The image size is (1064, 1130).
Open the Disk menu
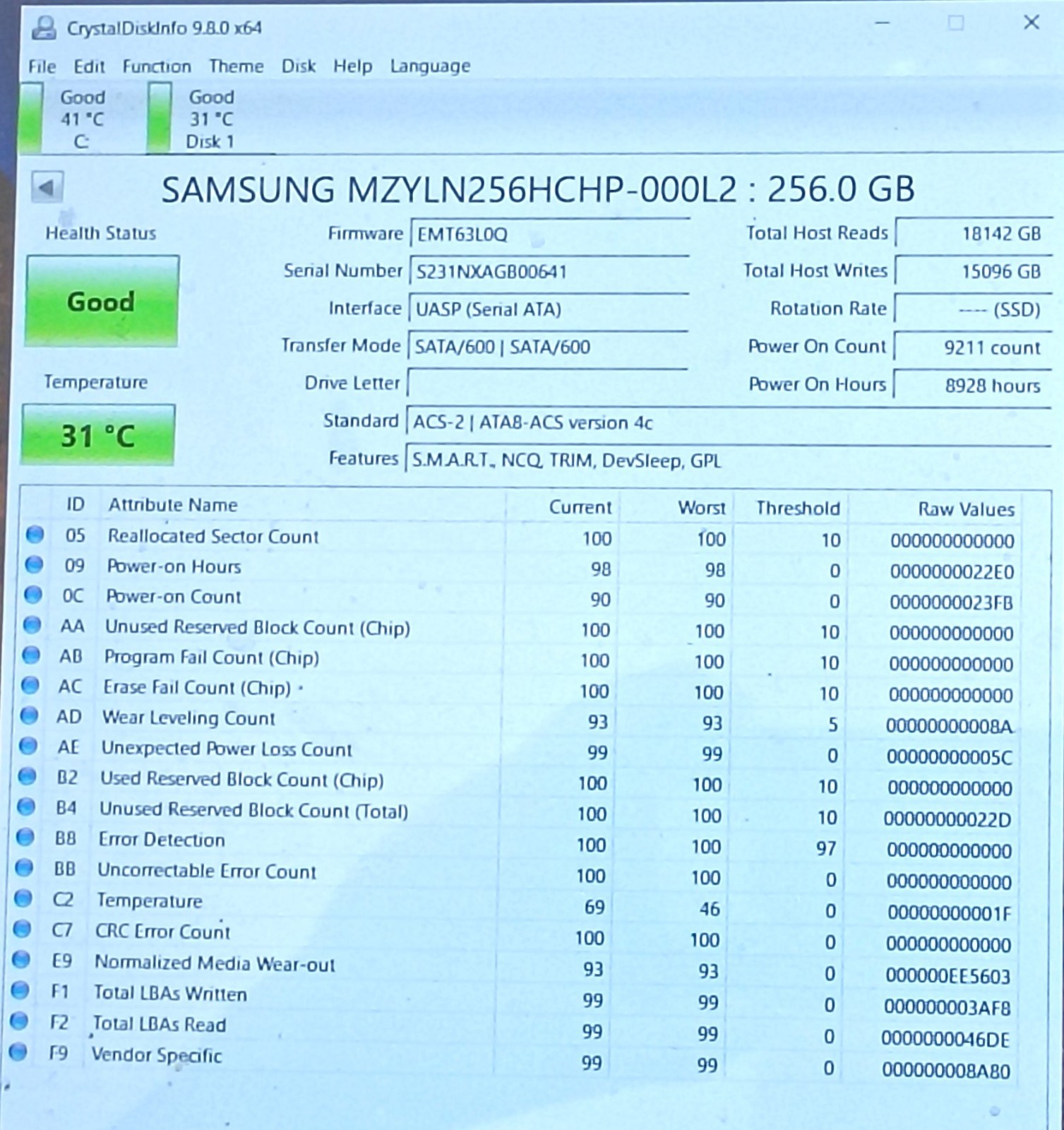click(x=299, y=66)
